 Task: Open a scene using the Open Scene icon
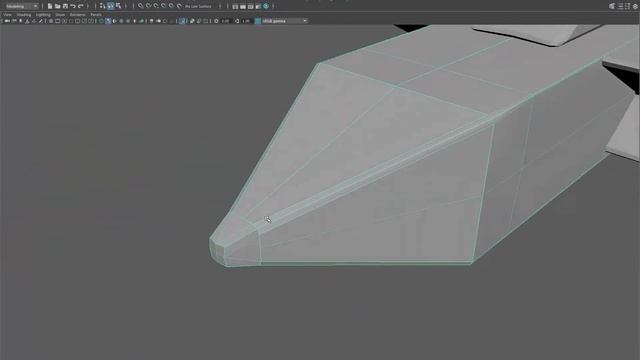[x=58, y=6]
